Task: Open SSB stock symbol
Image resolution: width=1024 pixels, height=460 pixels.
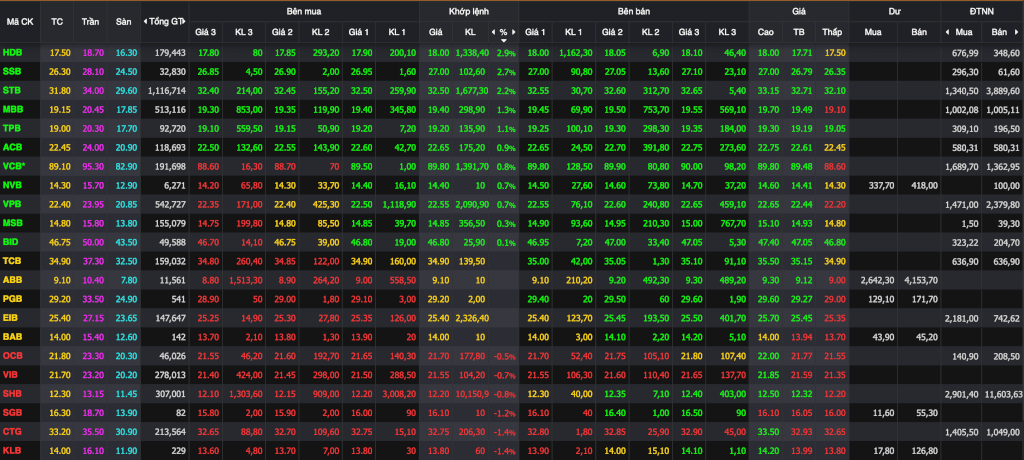Action: point(12,69)
